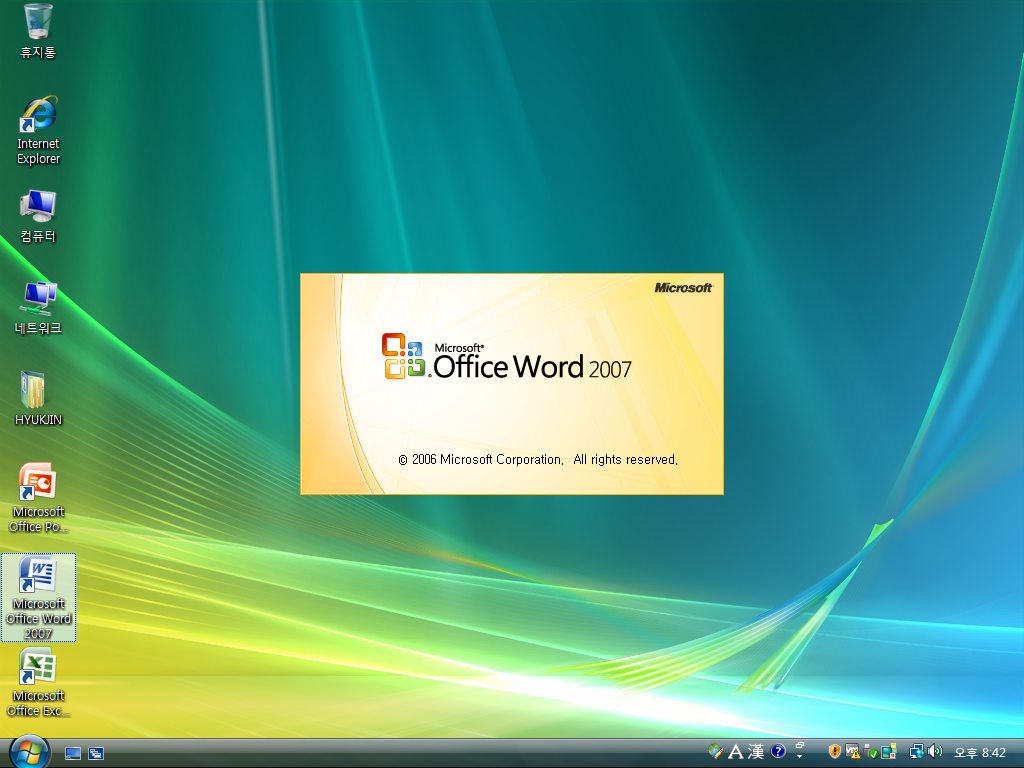Click the volume speaker tray icon
1024x768 pixels.
[x=935, y=752]
